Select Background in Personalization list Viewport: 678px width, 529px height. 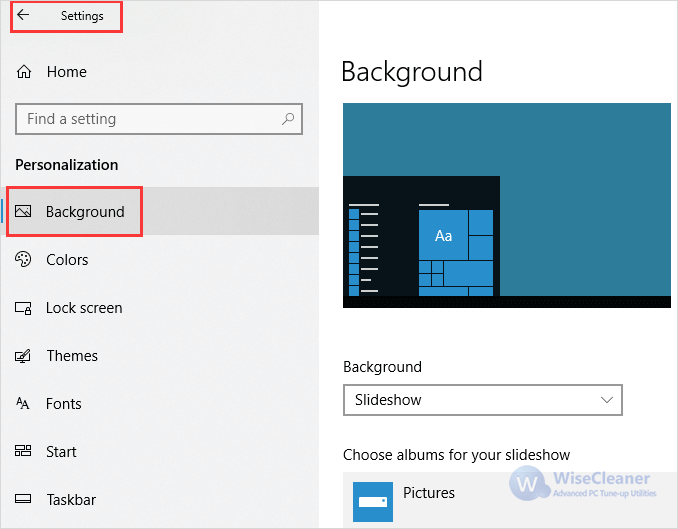[160, 211]
